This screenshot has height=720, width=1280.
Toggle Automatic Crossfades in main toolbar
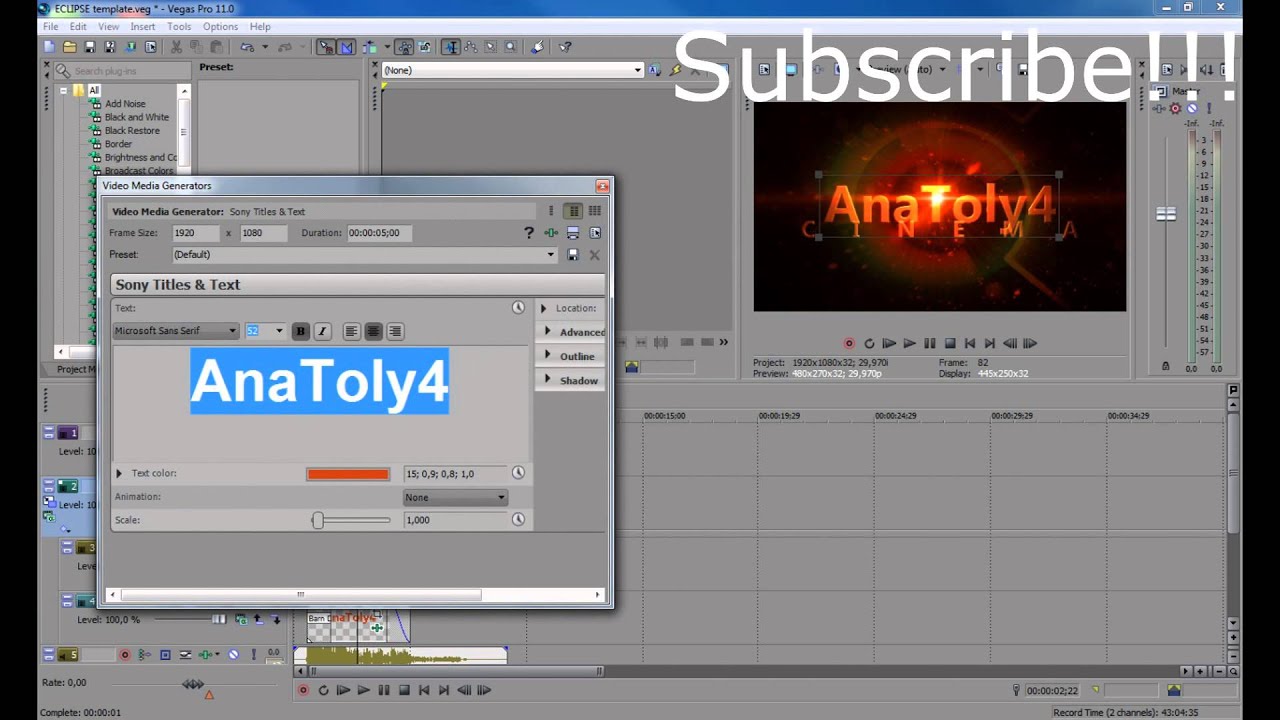pyautogui.click(x=347, y=46)
